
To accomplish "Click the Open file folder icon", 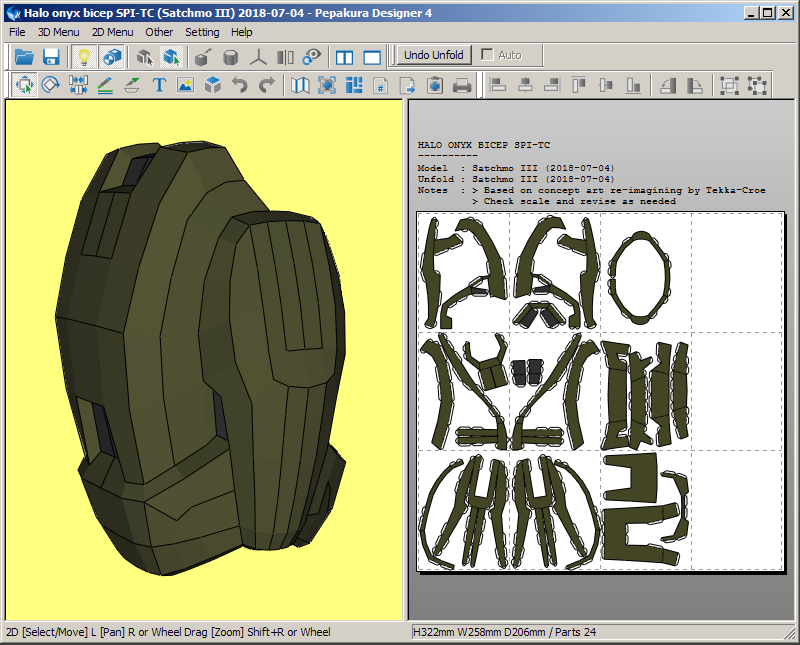I will [x=24, y=57].
